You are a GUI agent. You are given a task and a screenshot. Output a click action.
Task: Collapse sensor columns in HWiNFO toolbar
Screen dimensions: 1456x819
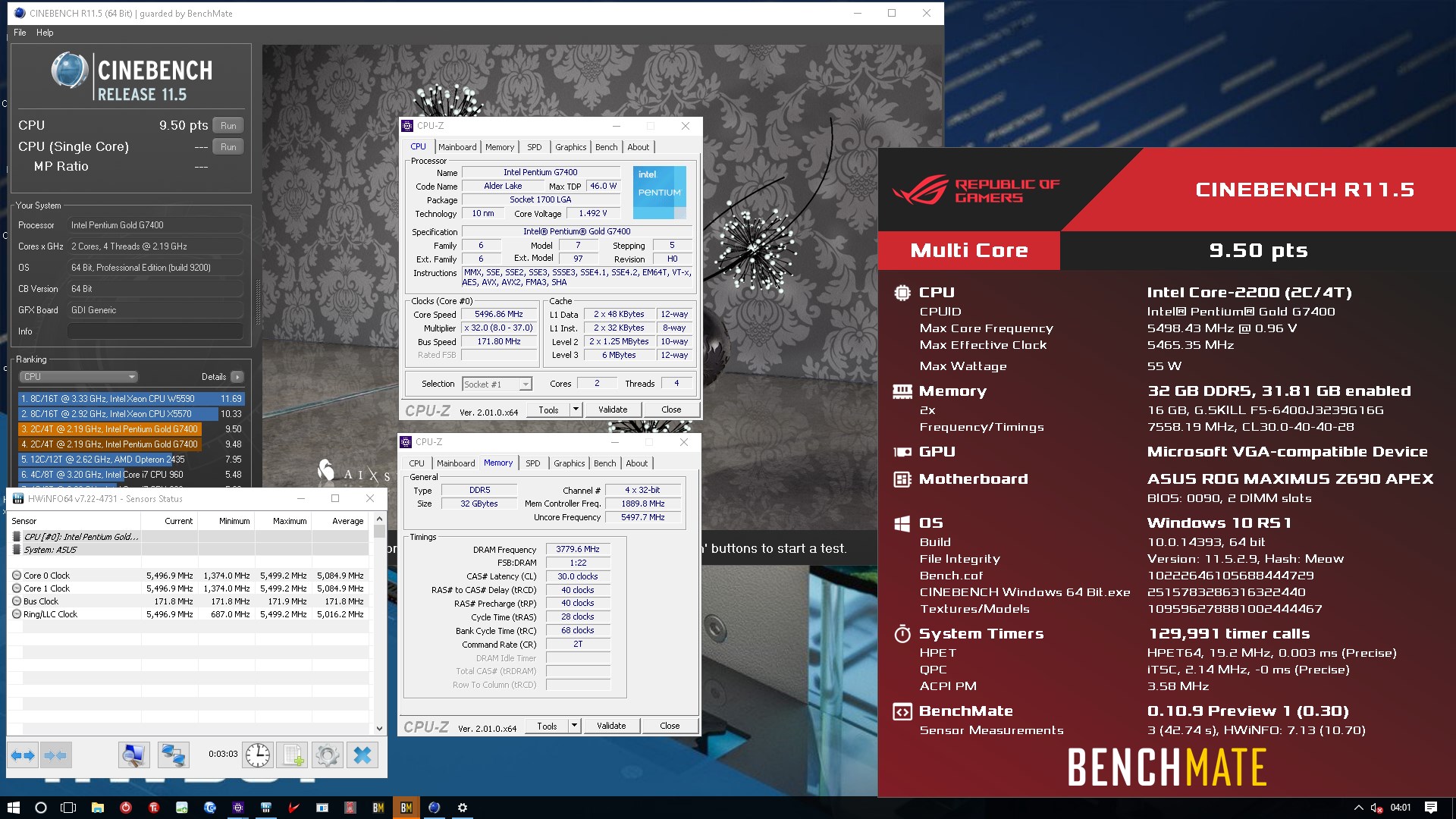pos(55,755)
